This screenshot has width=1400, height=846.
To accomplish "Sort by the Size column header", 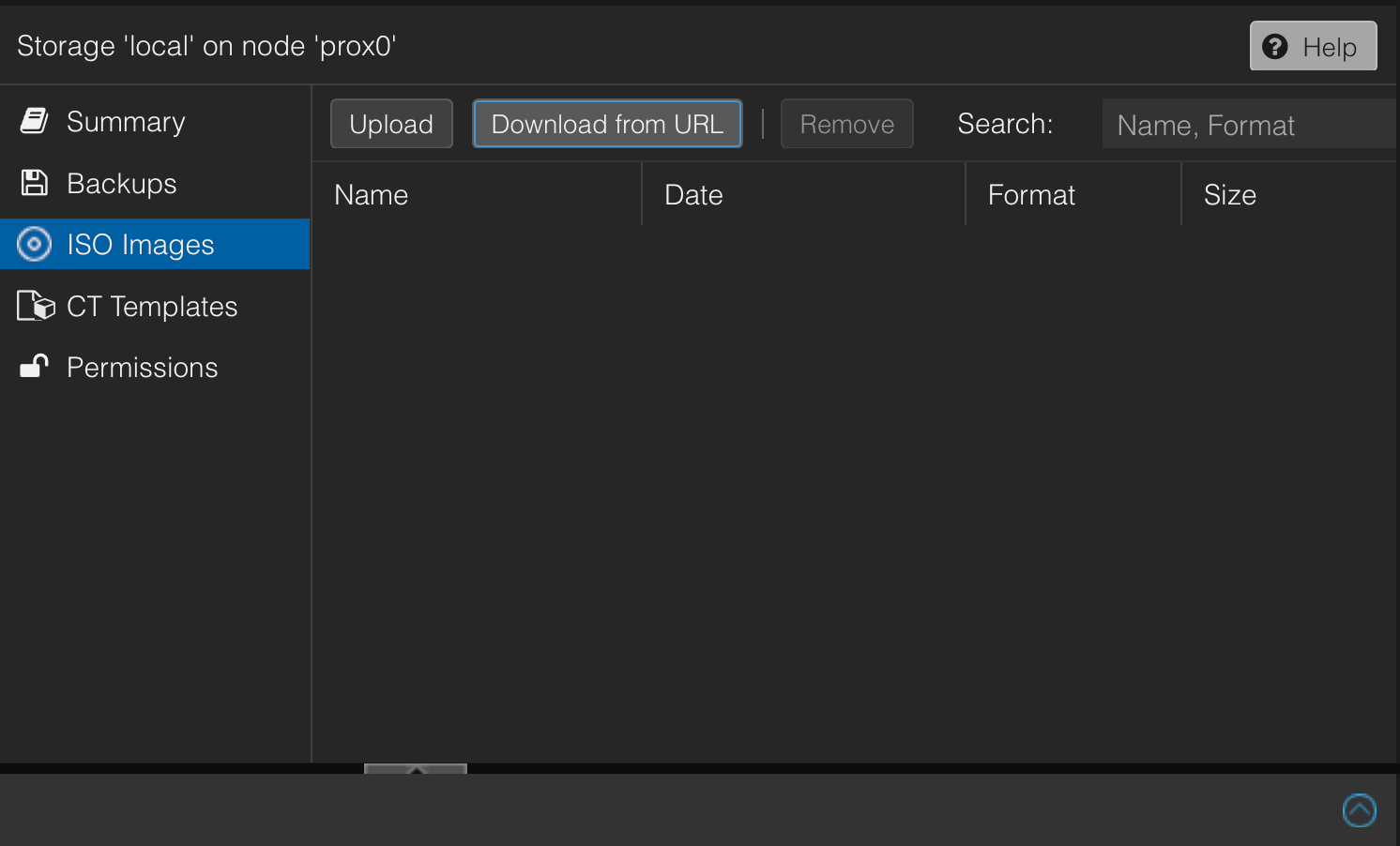I will click(1229, 195).
